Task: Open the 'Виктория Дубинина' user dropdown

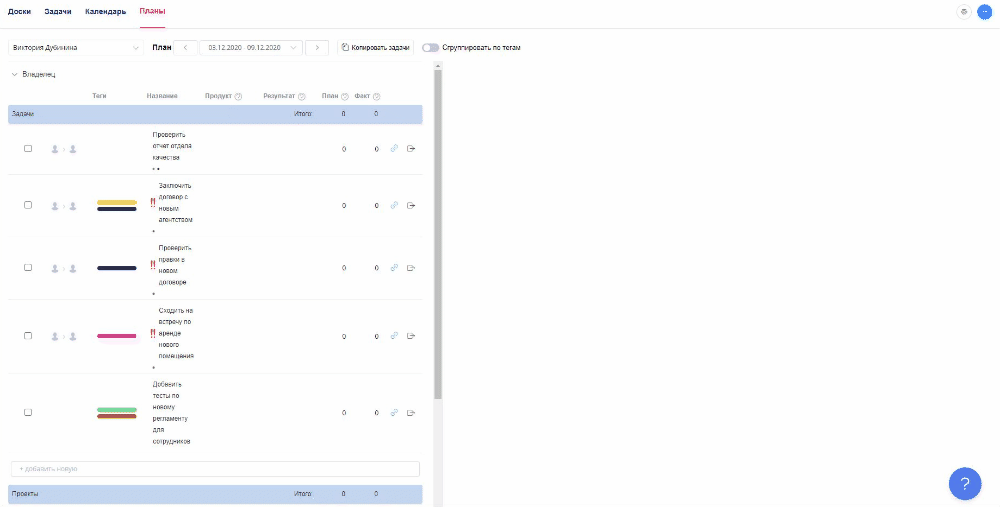Action: tap(76, 48)
